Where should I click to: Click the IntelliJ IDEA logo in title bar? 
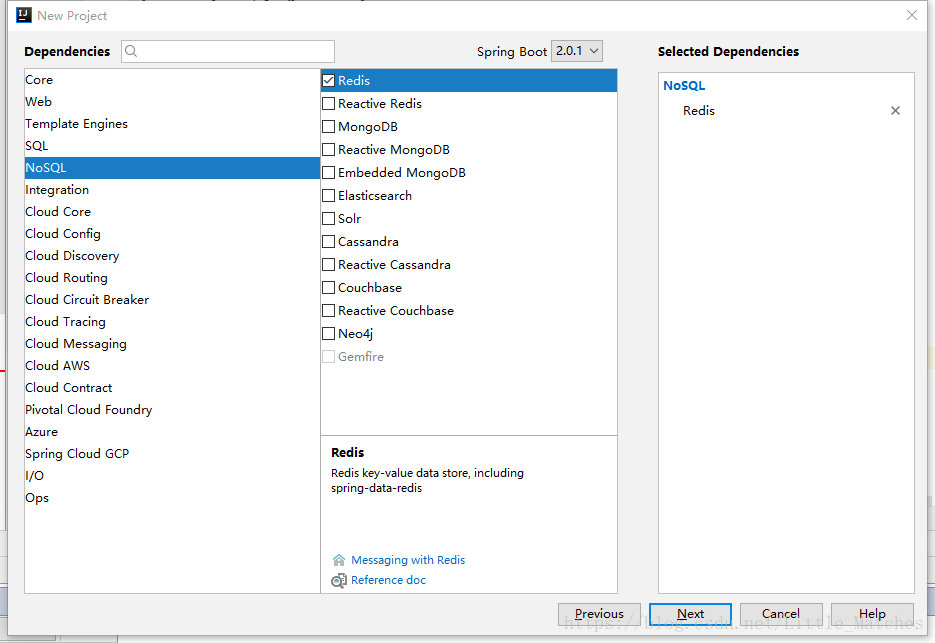[23, 15]
